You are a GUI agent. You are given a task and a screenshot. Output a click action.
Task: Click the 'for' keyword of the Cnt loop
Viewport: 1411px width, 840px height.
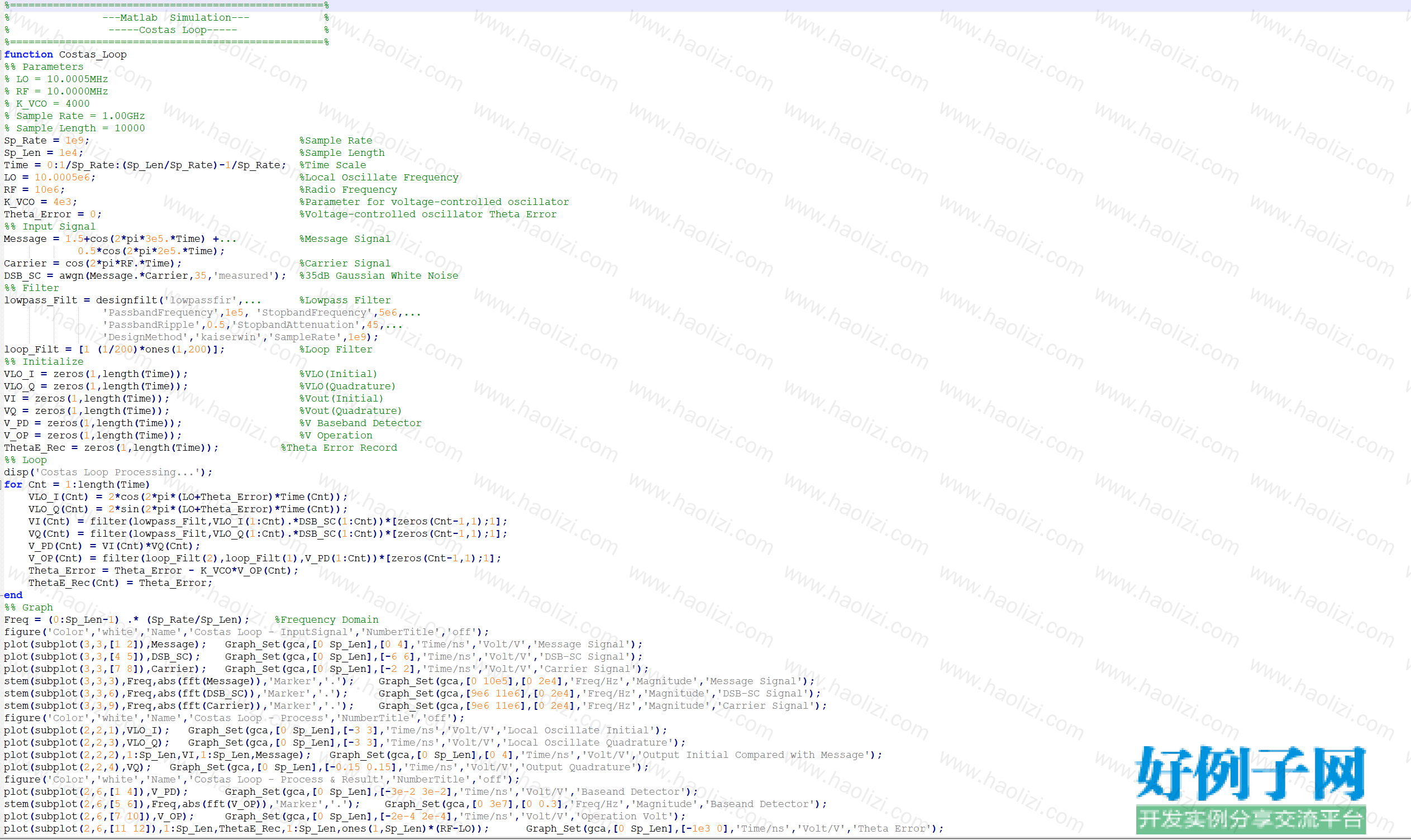pyautogui.click(x=13, y=485)
